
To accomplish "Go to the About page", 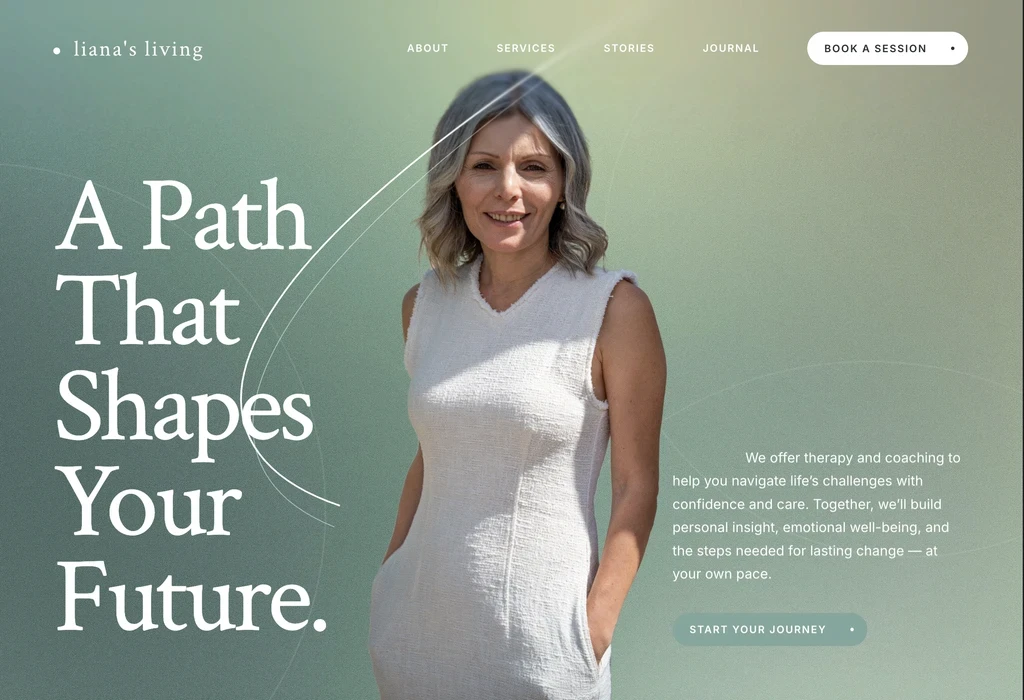I will pos(428,48).
